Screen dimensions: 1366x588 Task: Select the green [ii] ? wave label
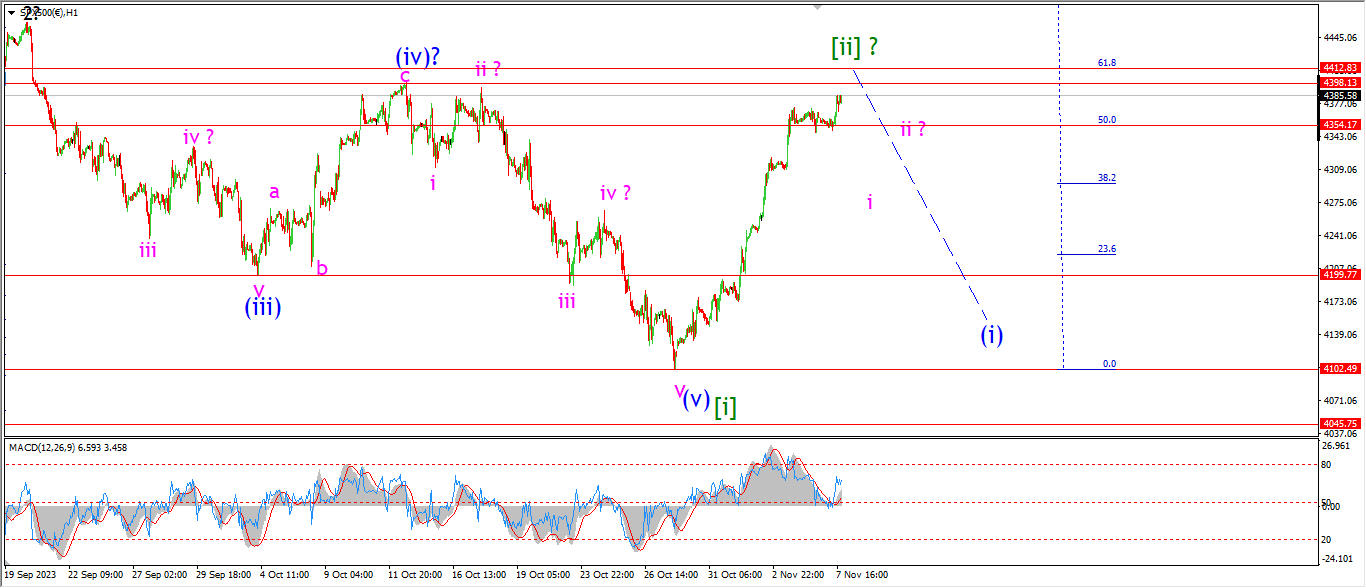tap(854, 46)
